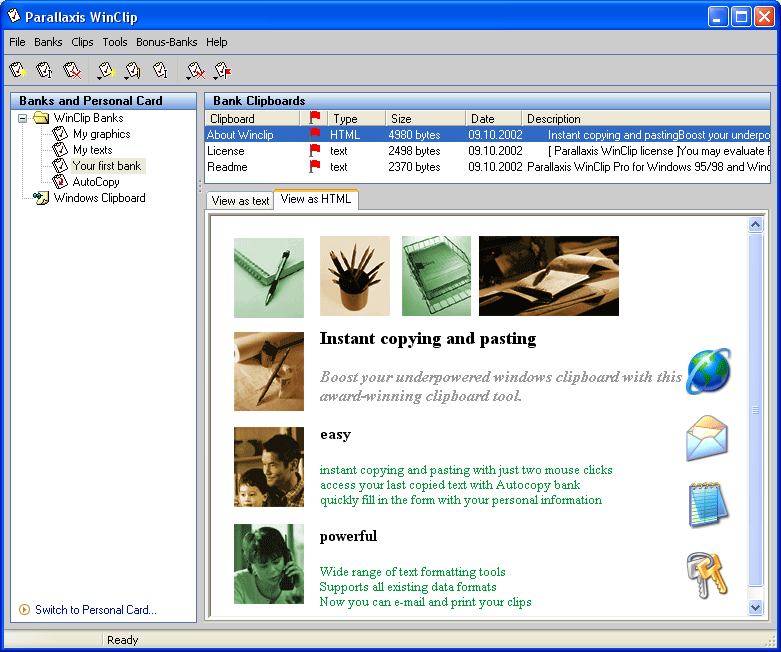Sort by the Size column header
The width and height of the screenshot is (781, 652).
[x=425, y=119]
